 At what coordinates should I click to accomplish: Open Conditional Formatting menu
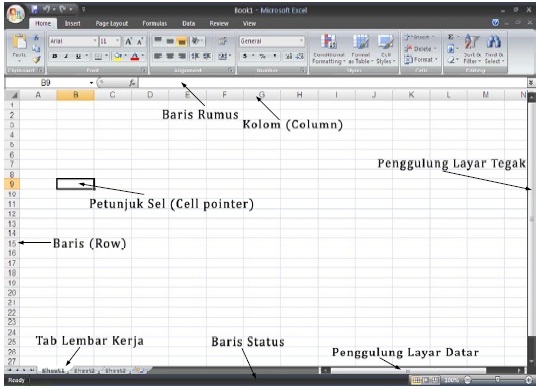point(328,49)
